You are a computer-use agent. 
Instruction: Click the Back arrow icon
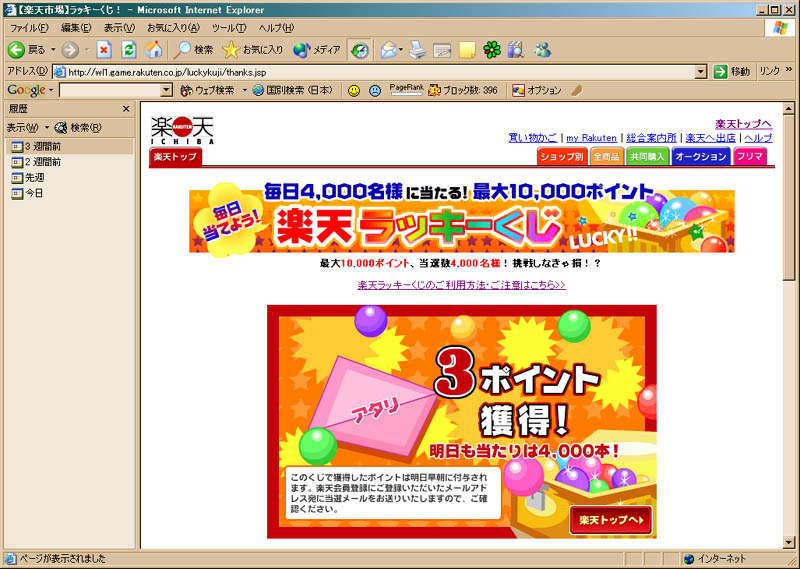click(x=16, y=50)
